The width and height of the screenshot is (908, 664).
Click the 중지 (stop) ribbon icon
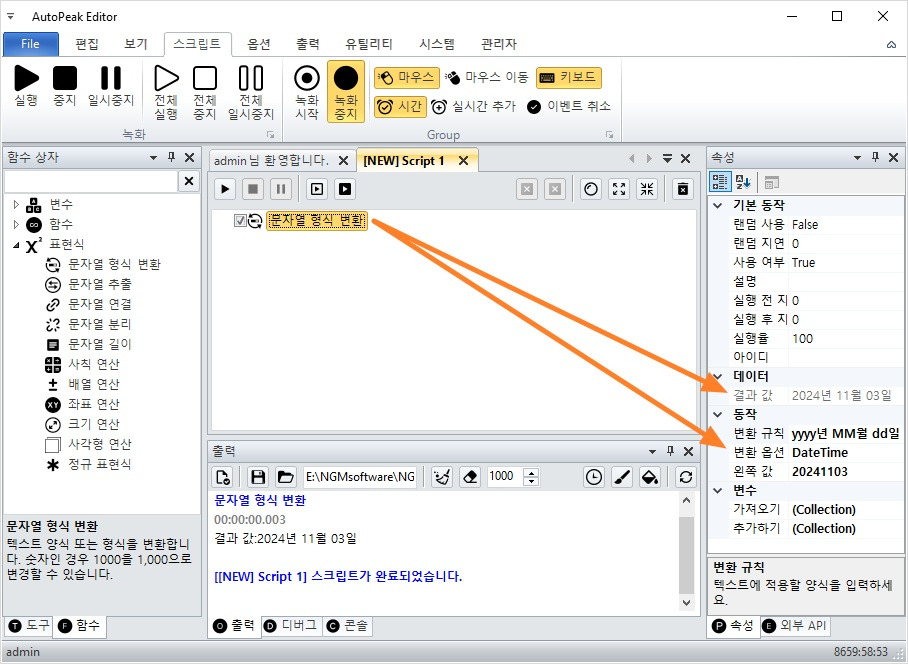pos(65,86)
